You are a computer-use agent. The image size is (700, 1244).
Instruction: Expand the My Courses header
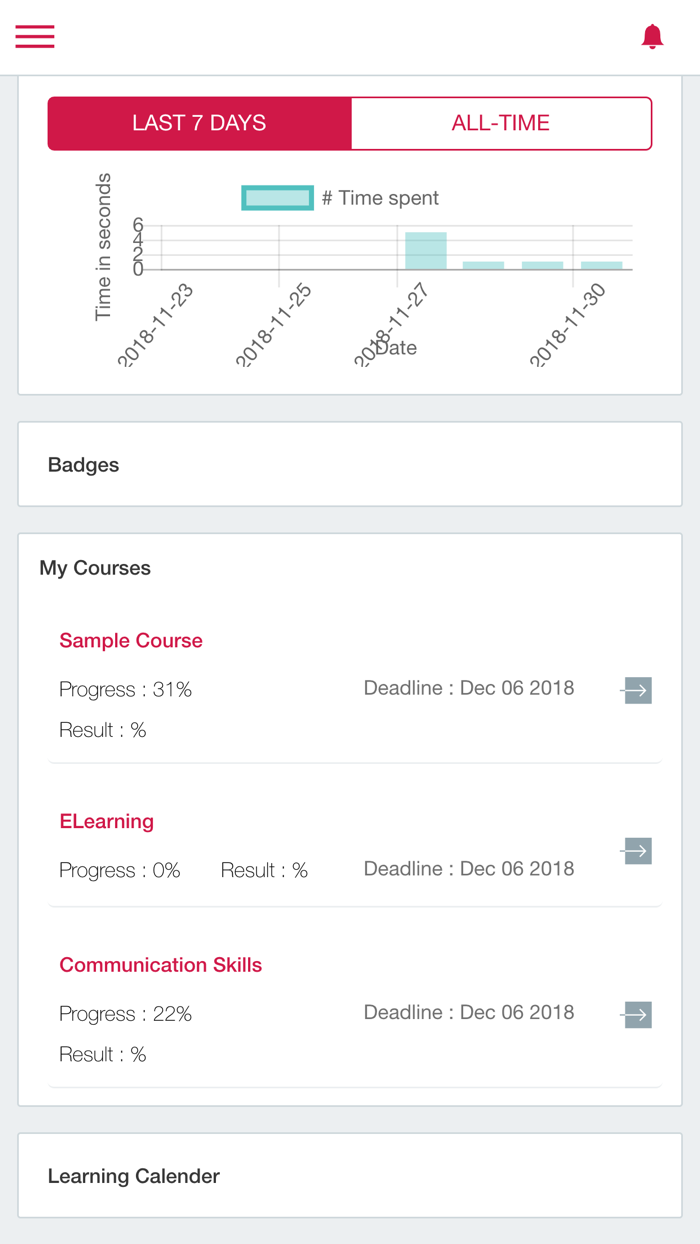click(95, 568)
